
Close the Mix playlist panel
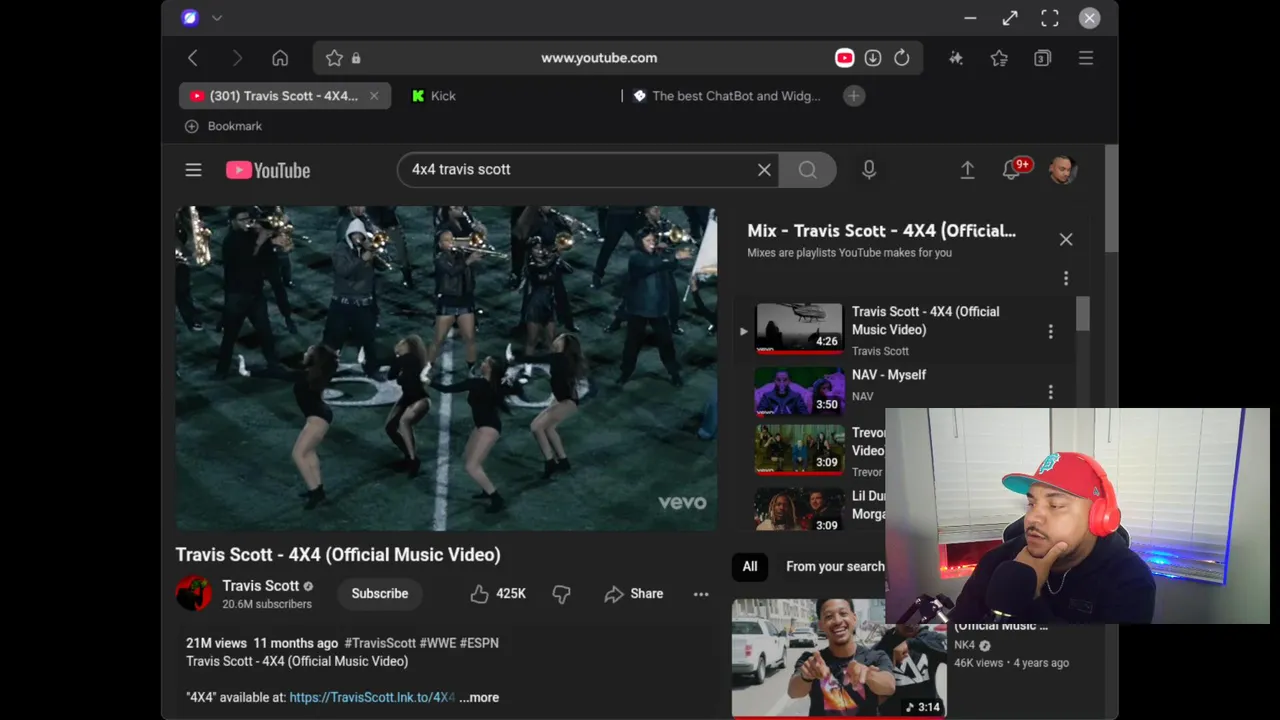pos(1066,239)
